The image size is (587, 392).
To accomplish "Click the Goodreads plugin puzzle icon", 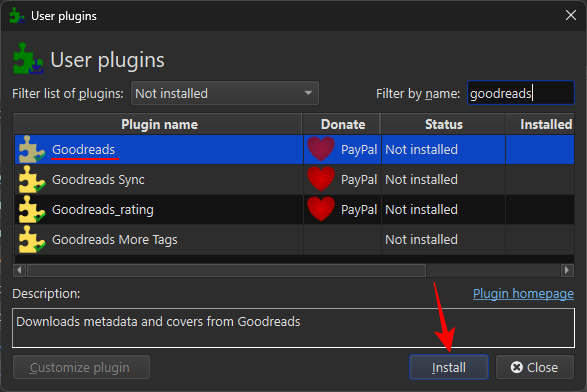I will click(x=32, y=149).
